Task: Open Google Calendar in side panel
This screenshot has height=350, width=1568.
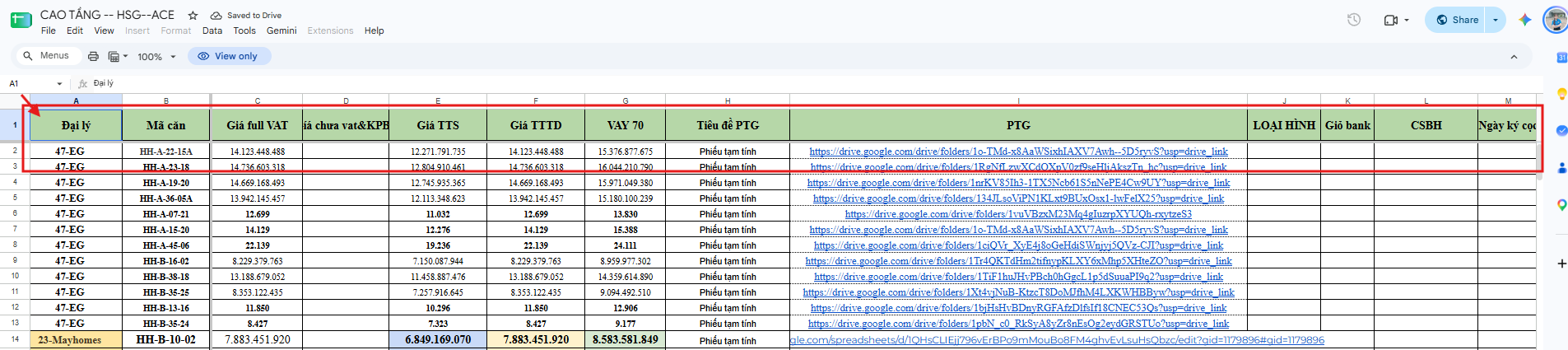Action: click(x=1561, y=57)
